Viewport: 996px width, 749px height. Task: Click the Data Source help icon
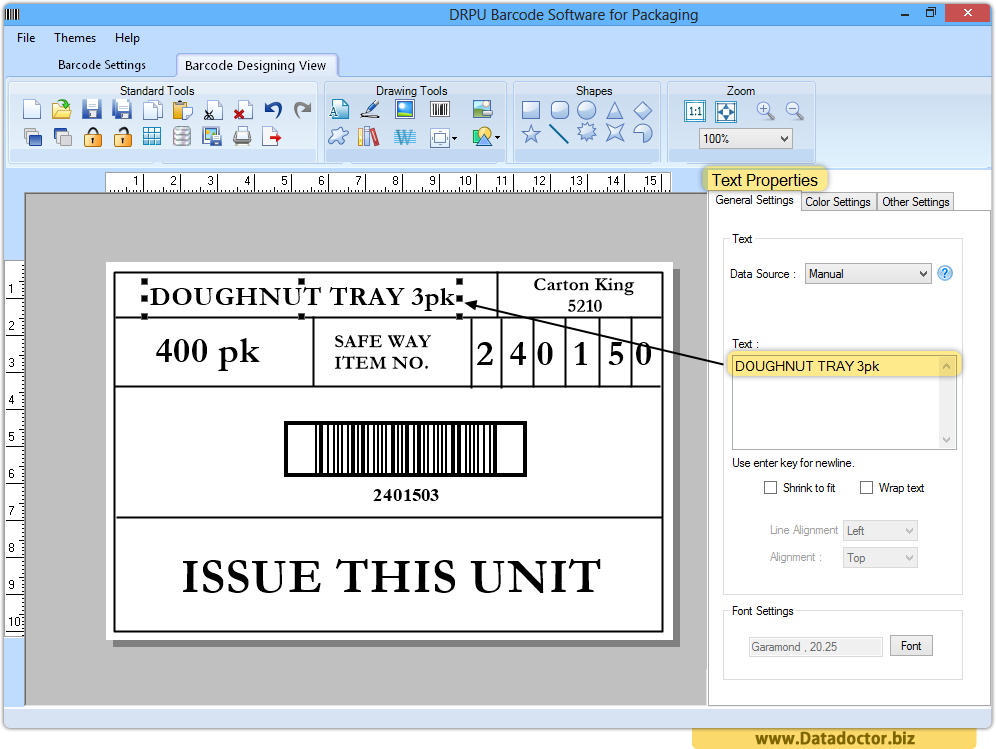tap(945, 273)
